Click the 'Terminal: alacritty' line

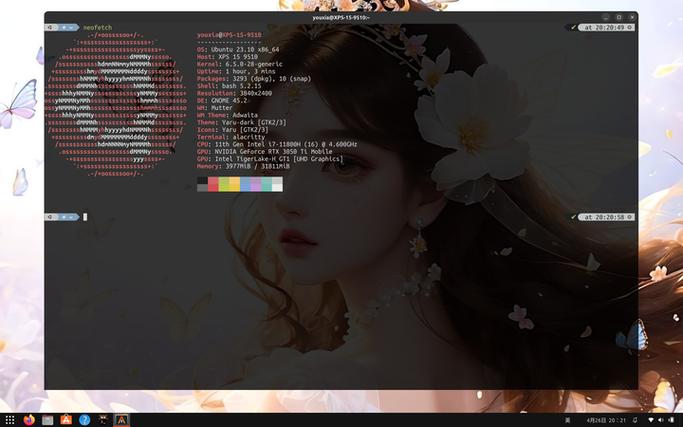[231, 137]
